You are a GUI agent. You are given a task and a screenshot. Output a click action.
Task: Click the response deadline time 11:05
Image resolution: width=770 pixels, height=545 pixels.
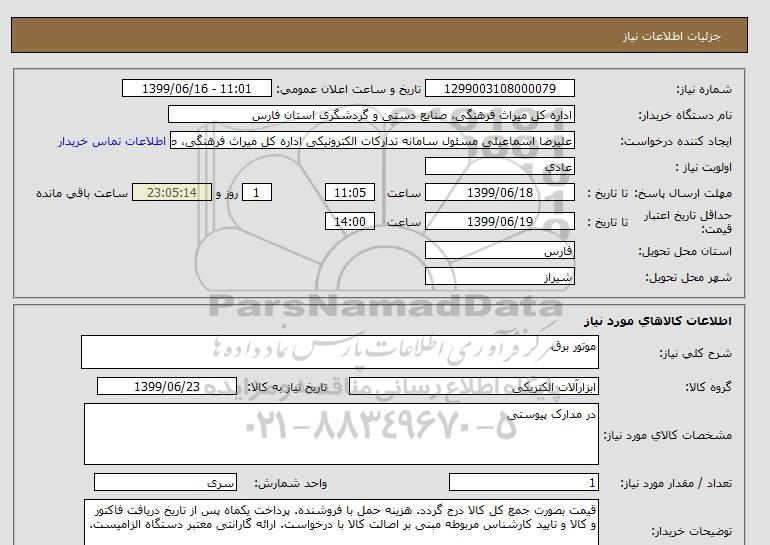(x=350, y=192)
